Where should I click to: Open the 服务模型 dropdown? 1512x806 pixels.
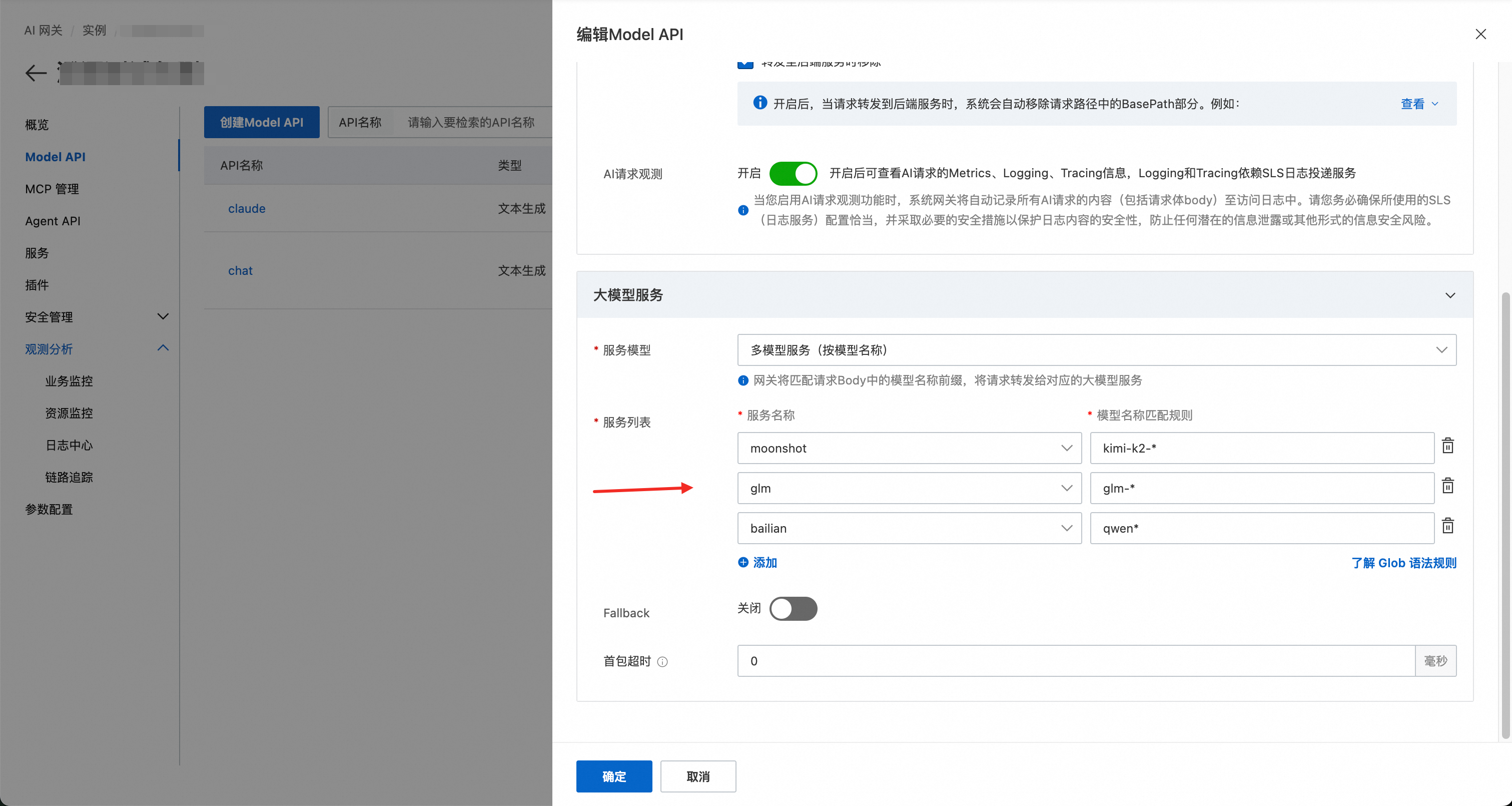pyautogui.click(x=1096, y=350)
